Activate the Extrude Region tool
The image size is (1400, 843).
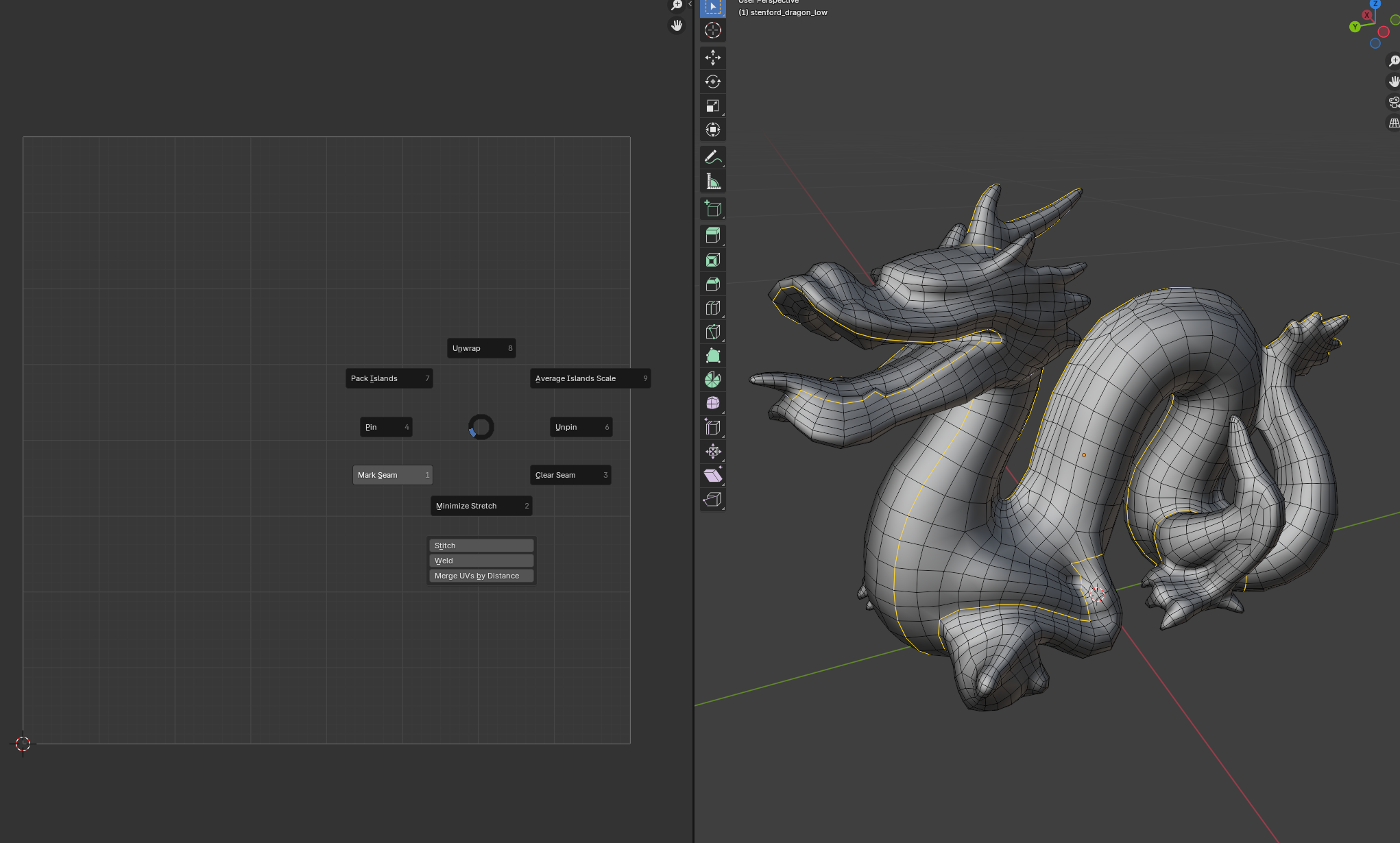[712, 236]
